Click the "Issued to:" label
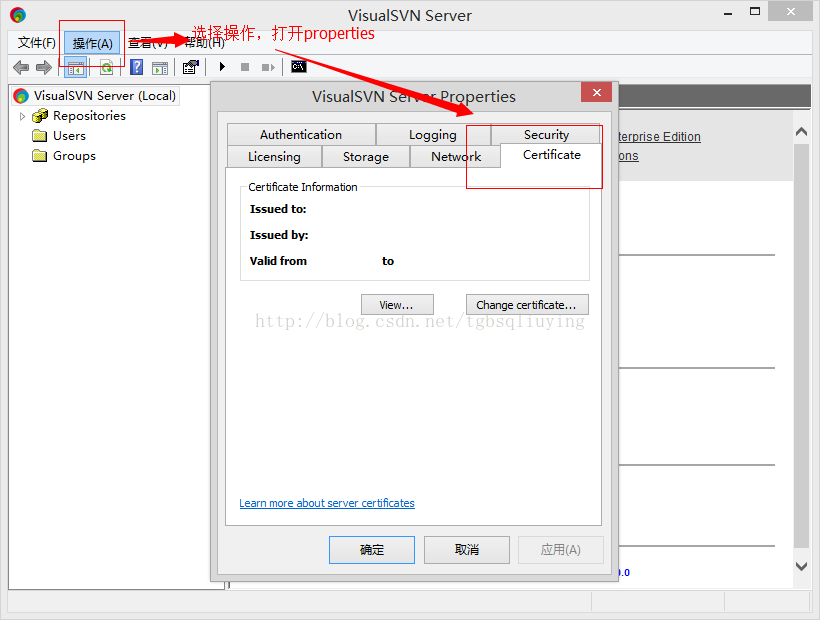 pyautogui.click(x=278, y=209)
